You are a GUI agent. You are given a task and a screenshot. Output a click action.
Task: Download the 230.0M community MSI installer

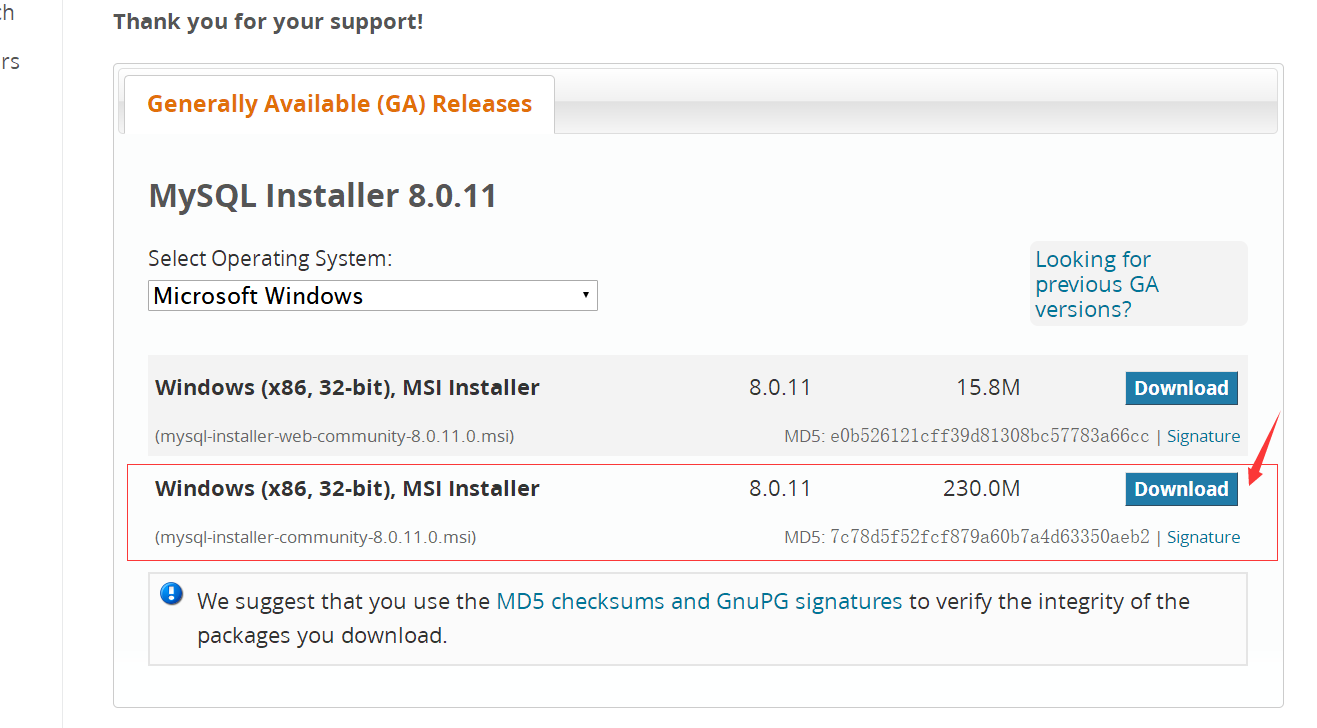pos(1181,489)
